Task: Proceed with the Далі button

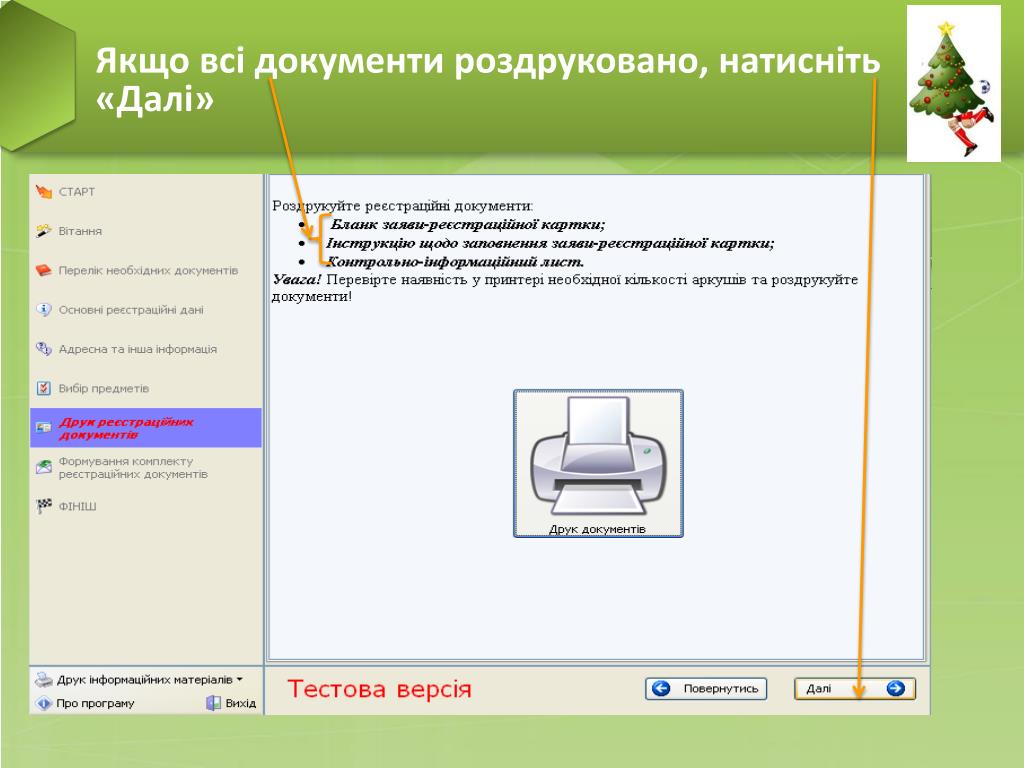Action: [x=855, y=689]
